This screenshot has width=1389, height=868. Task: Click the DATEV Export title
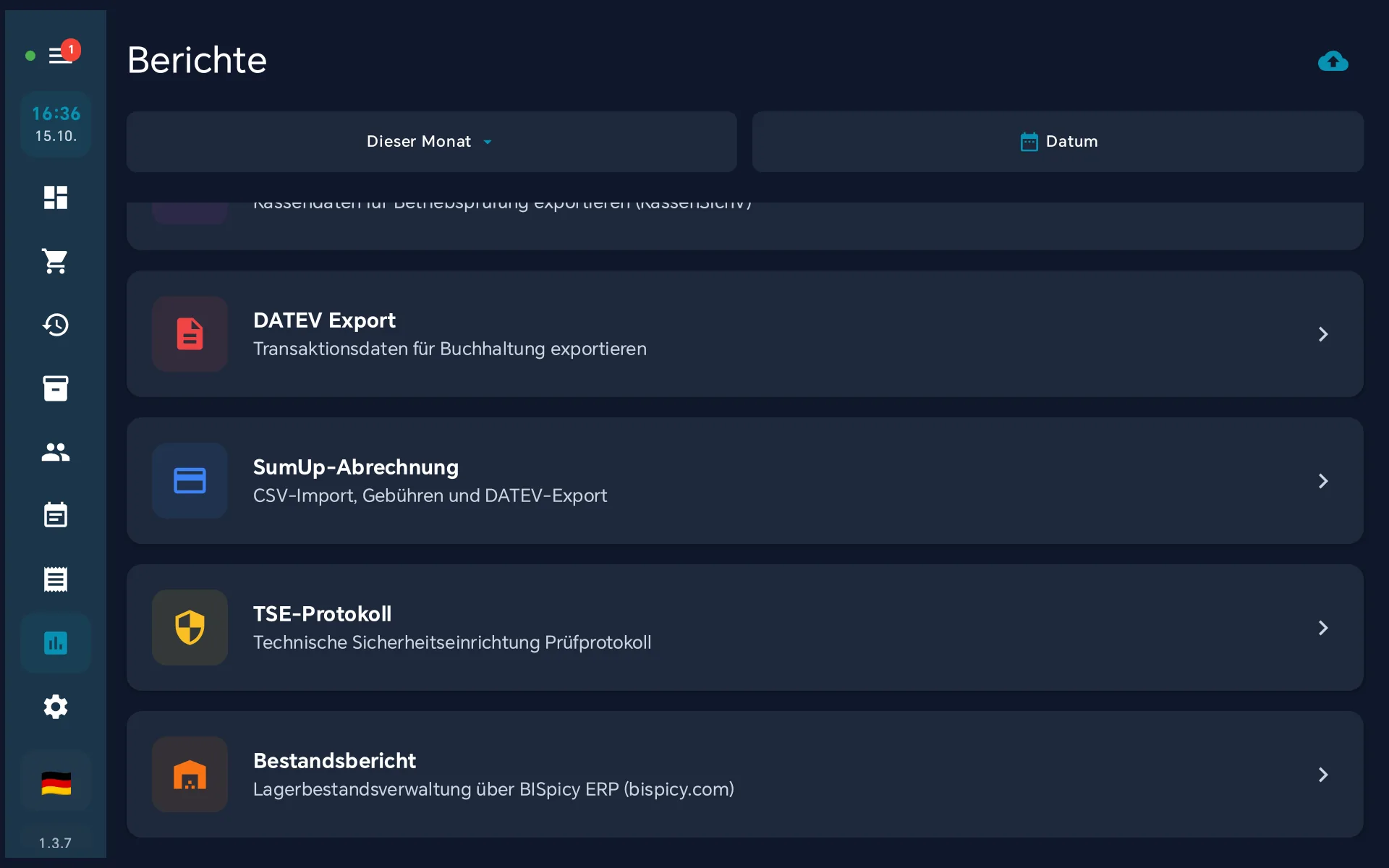(x=324, y=320)
